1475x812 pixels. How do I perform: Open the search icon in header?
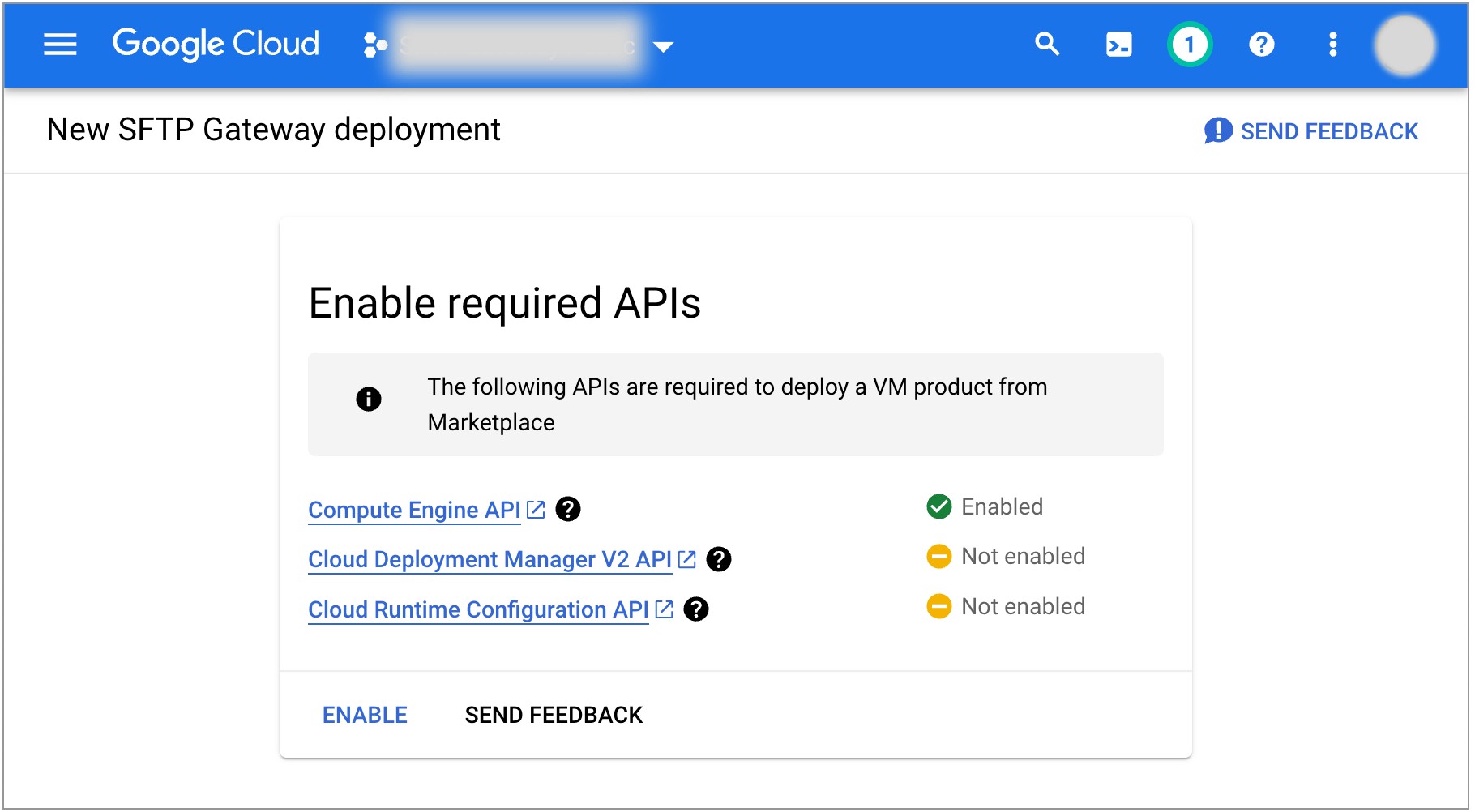[x=1047, y=44]
